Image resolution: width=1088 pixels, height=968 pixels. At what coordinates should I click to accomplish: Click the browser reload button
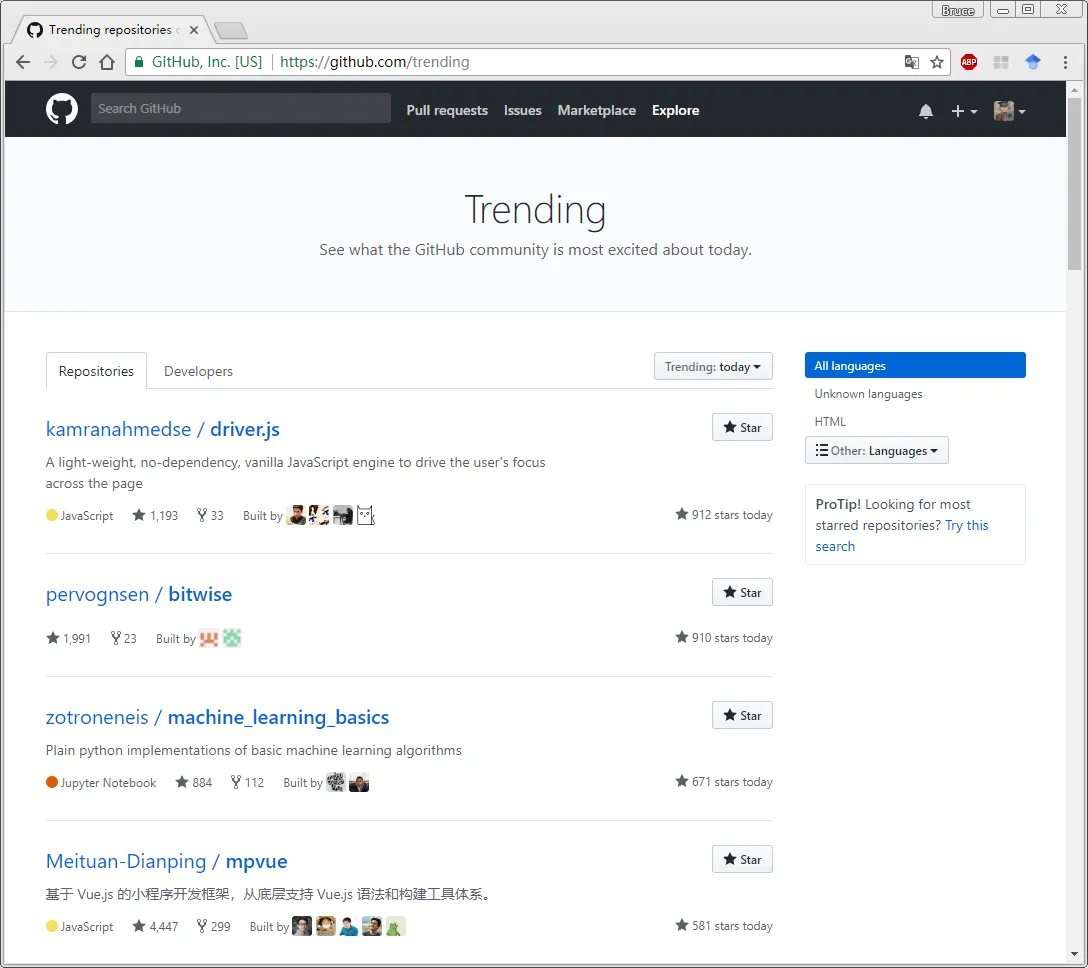tap(79, 62)
